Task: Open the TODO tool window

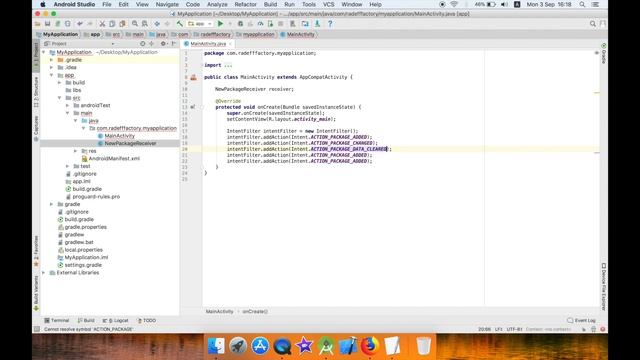Action: tap(146, 320)
